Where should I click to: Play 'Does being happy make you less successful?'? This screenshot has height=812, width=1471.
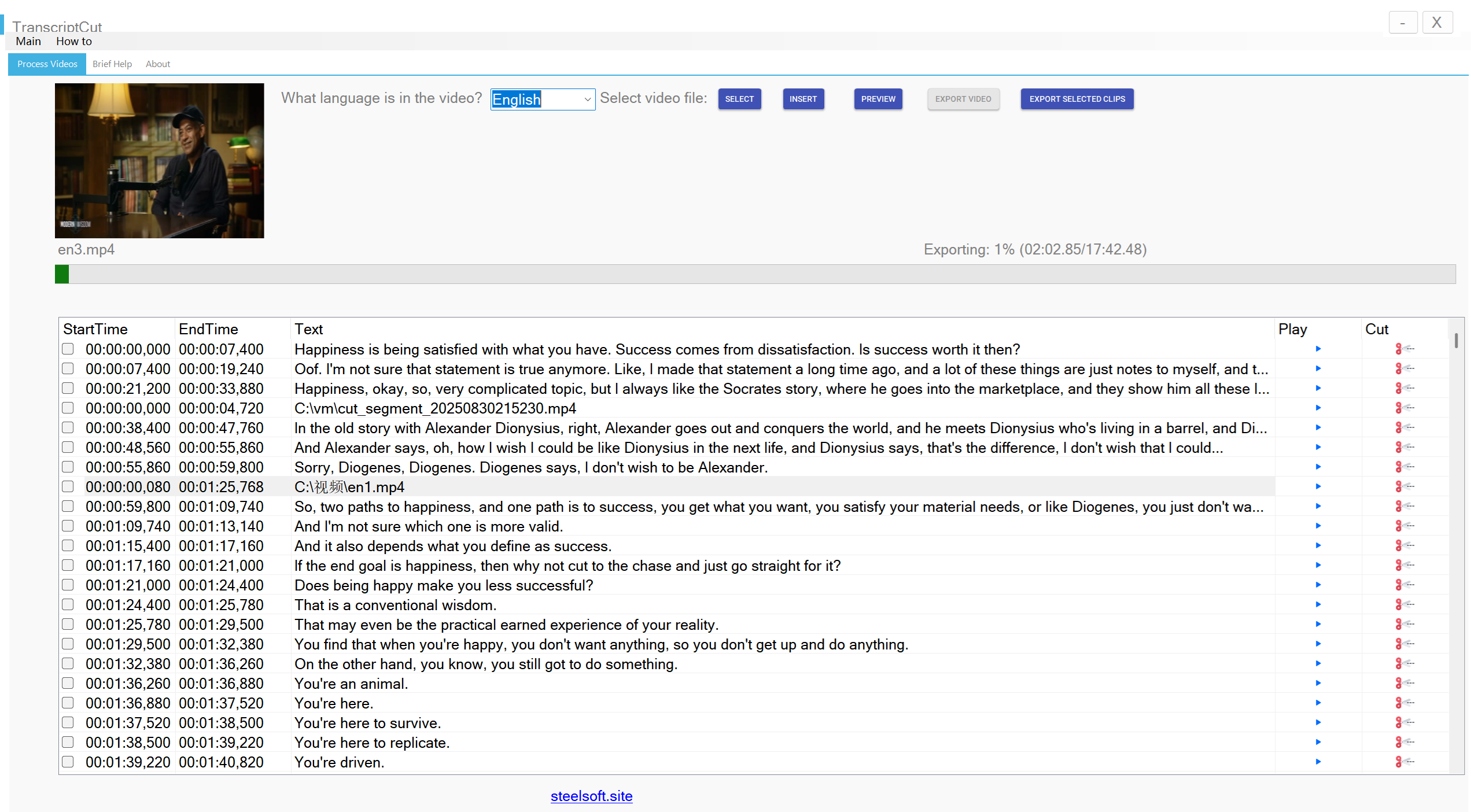[1318, 585]
